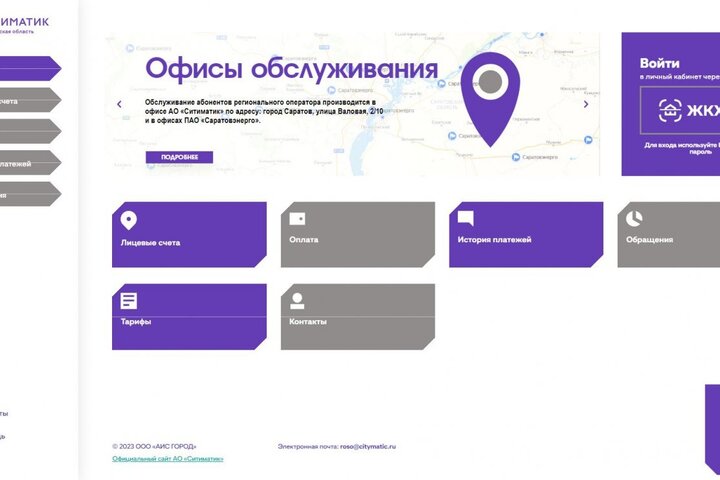The width and height of the screenshot is (720, 480).
Task: Click the Войти heading in login panel
Action: coord(660,62)
